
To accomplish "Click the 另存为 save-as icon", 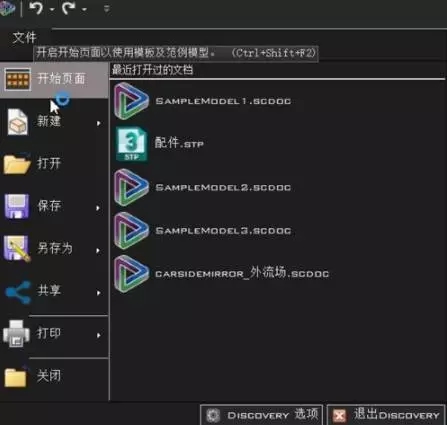I will 17,248.
